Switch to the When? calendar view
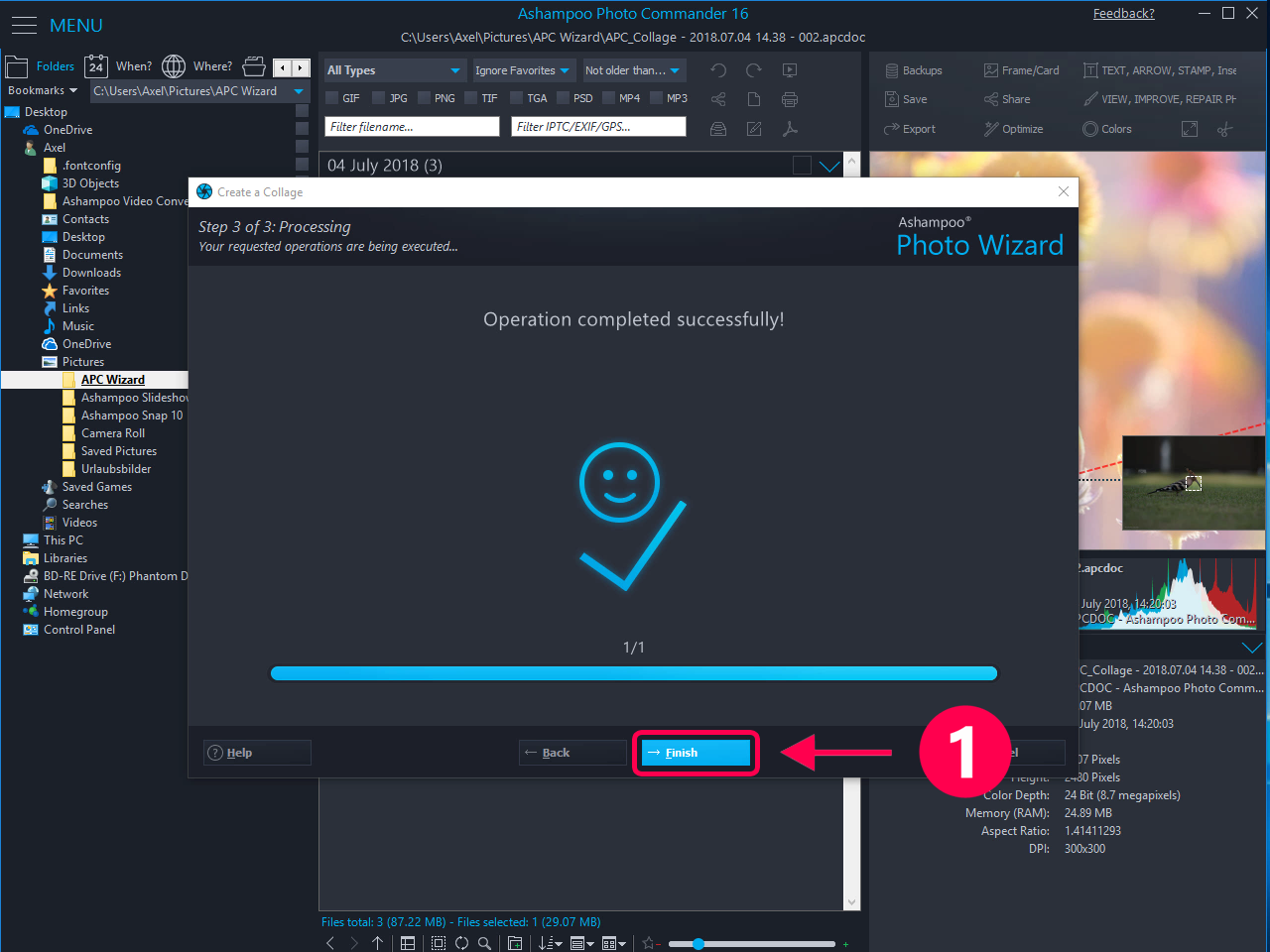Image resolution: width=1270 pixels, height=952 pixels. pyautogui.click(x=118, y=66)
